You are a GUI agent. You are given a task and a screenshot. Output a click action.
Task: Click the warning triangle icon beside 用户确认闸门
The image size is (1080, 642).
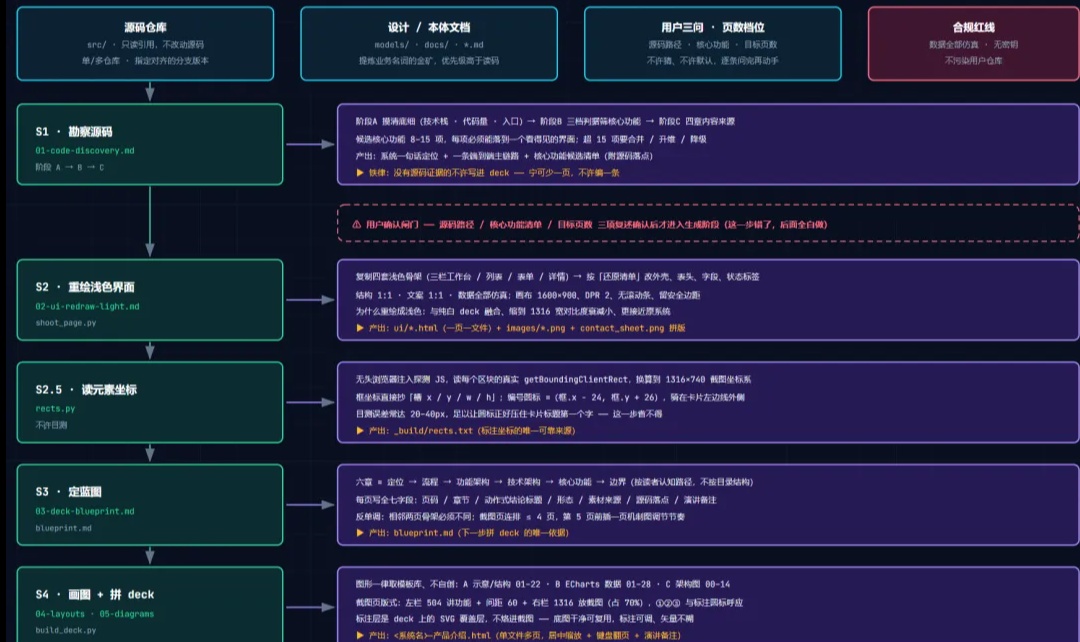[x=356, y=225]
